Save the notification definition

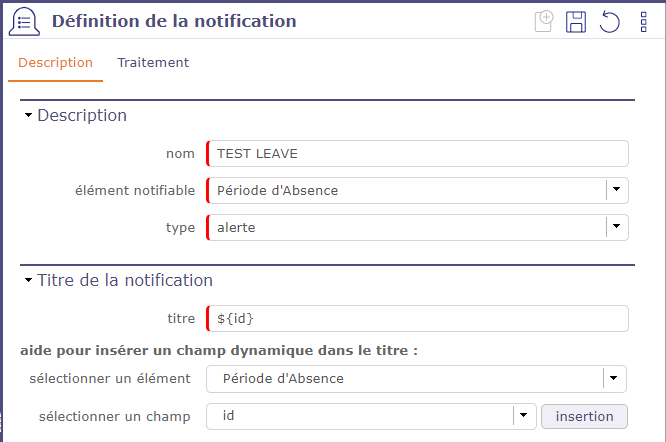click(x=576, y=22)
